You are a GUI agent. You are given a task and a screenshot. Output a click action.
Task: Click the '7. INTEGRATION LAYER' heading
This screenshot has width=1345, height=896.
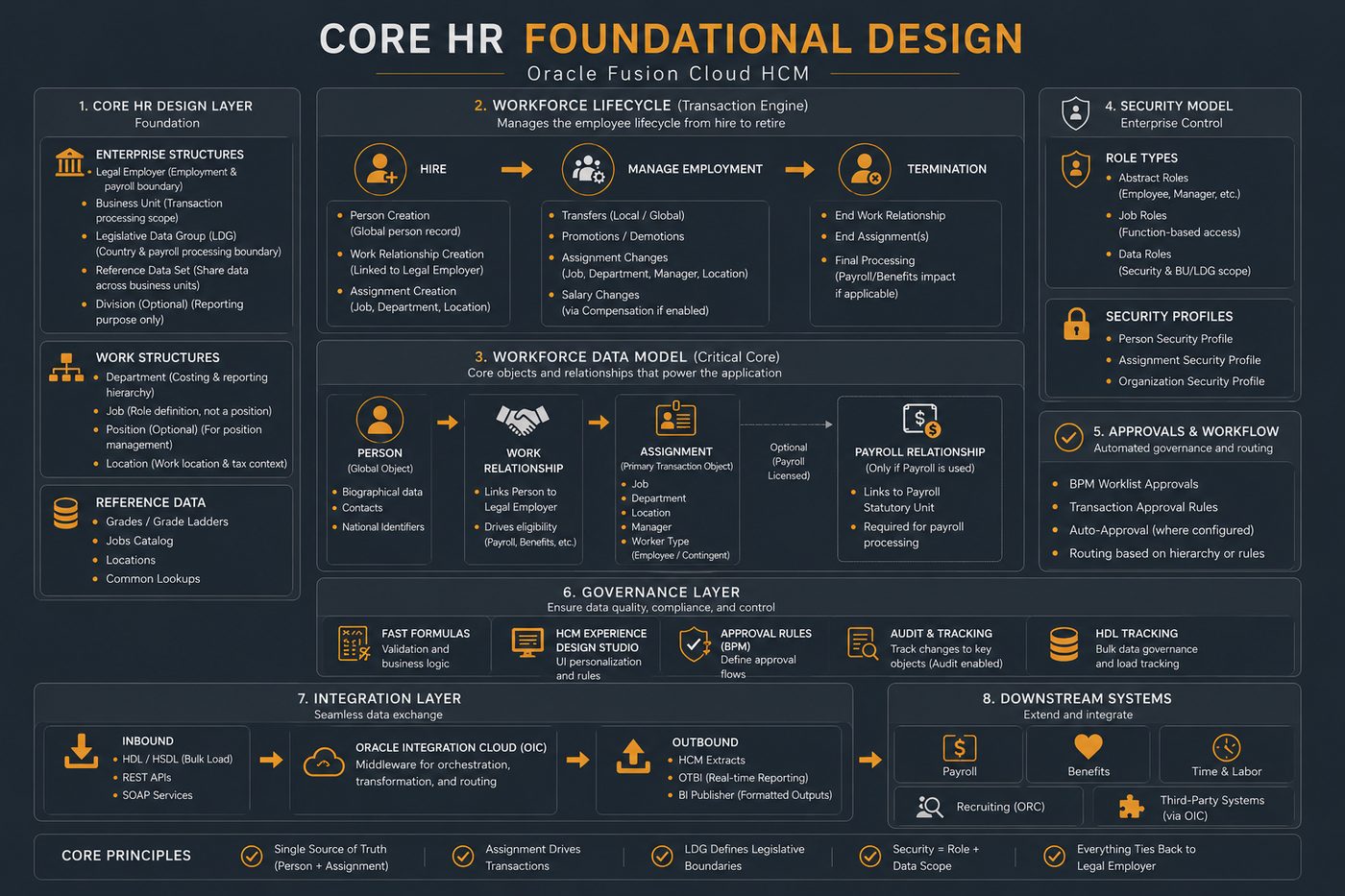[x=379, y=698]
